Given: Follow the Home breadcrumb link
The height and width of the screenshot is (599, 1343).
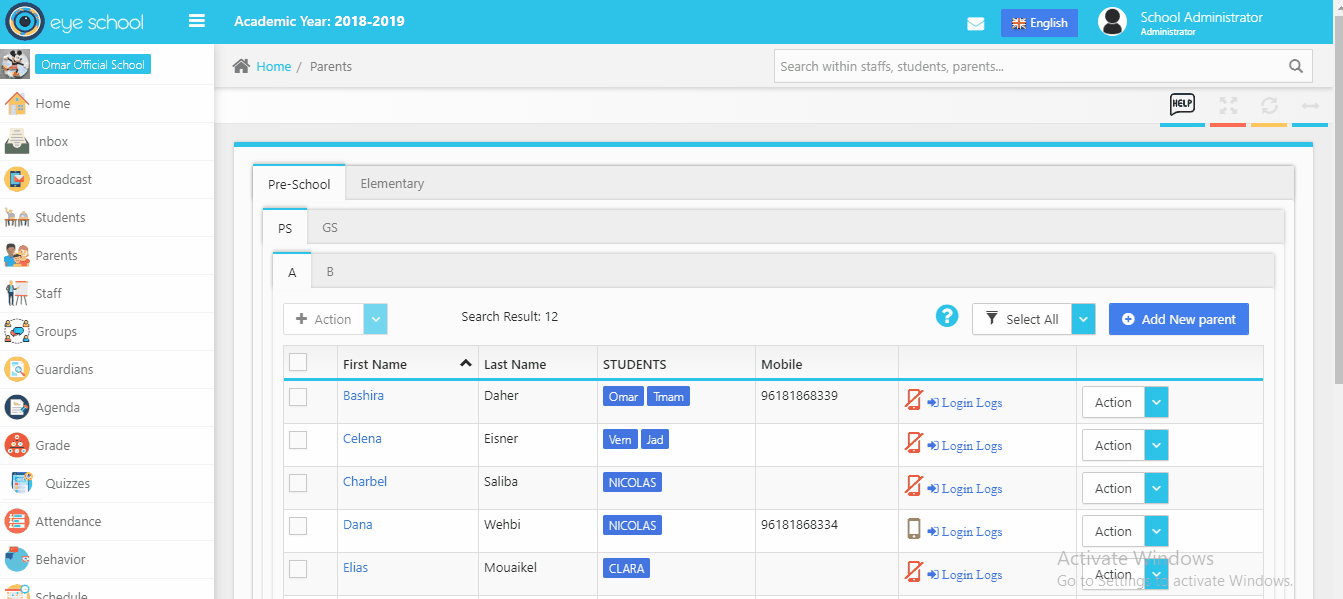Looking at the screenshot, I should 273,67.
